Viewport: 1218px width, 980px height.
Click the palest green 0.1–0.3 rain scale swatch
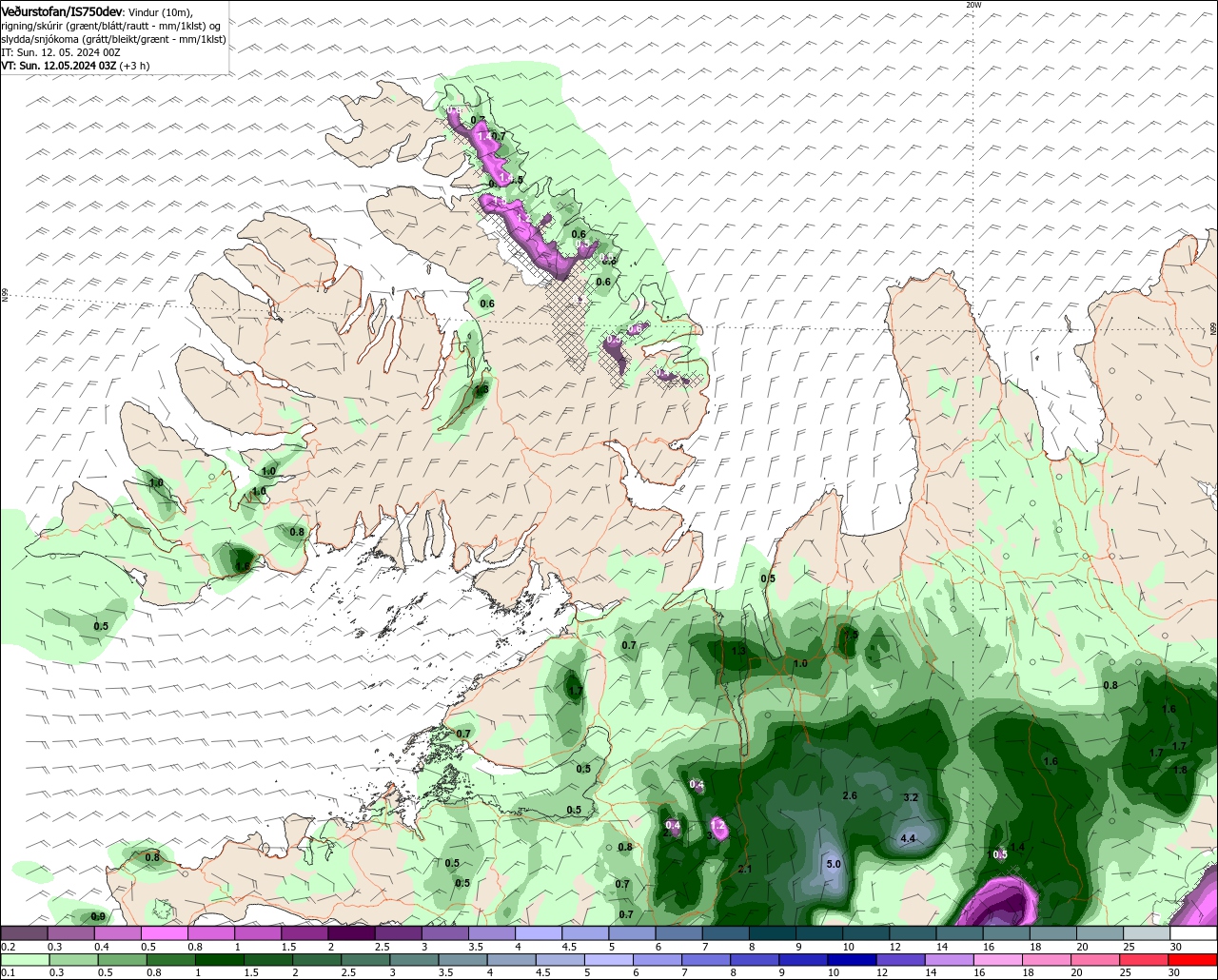click(25, 960)
